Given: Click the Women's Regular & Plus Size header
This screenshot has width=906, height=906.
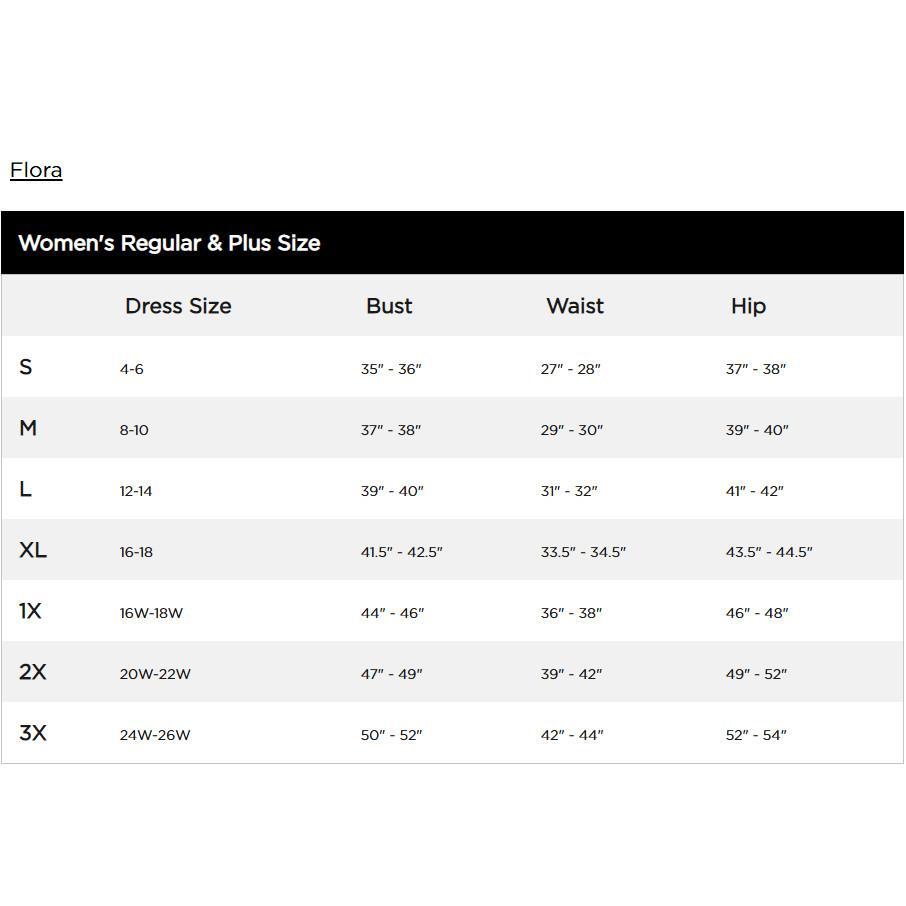Looking at the screenshot, I should [169, 243].
